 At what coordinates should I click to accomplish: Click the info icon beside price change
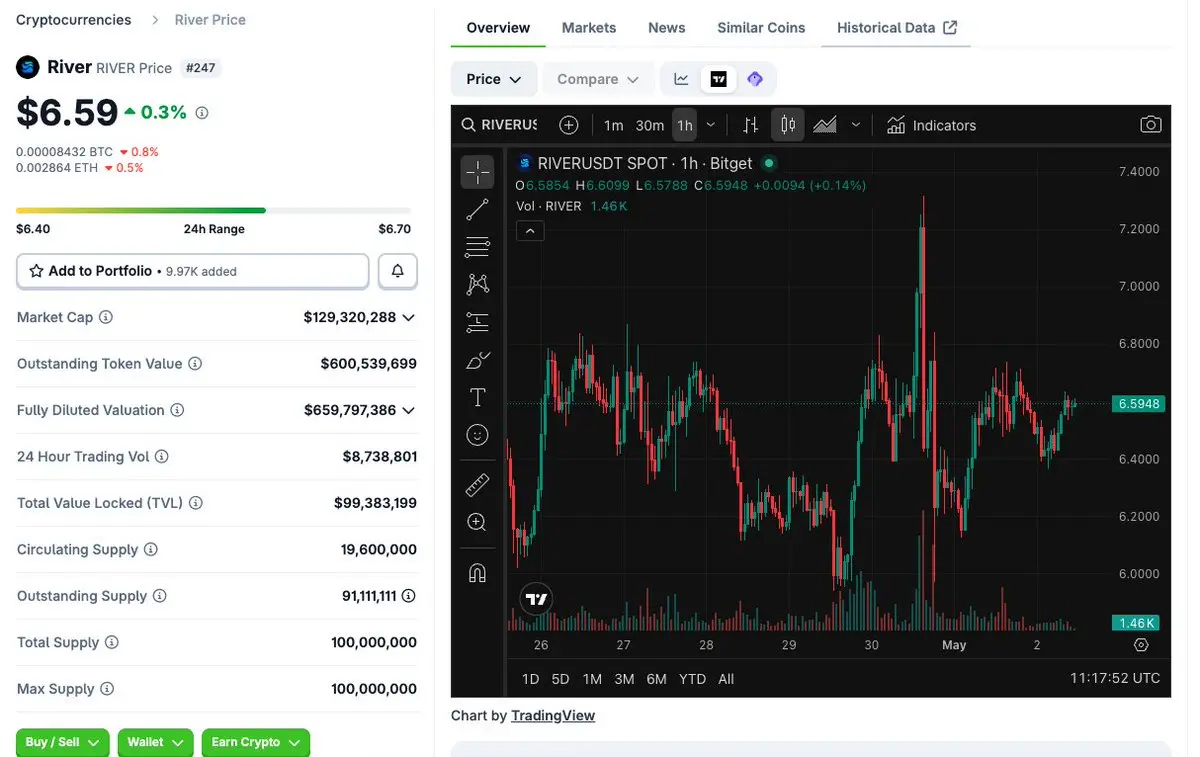pos(202,113)
